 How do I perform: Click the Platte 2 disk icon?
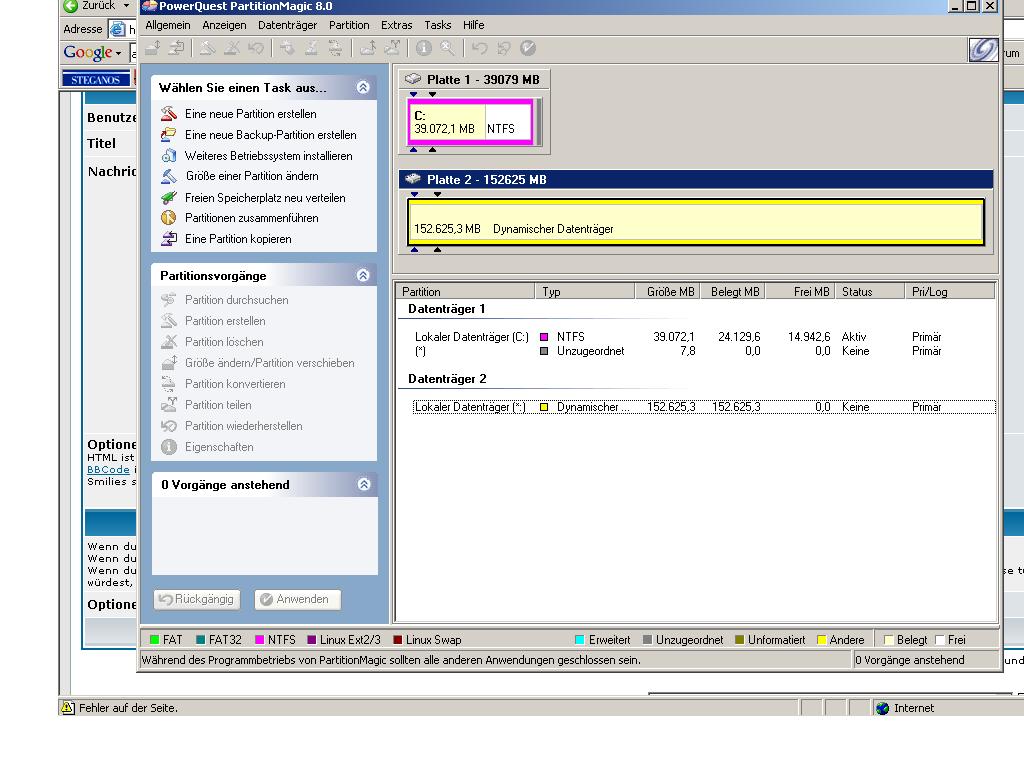click(x=413, y=180)
